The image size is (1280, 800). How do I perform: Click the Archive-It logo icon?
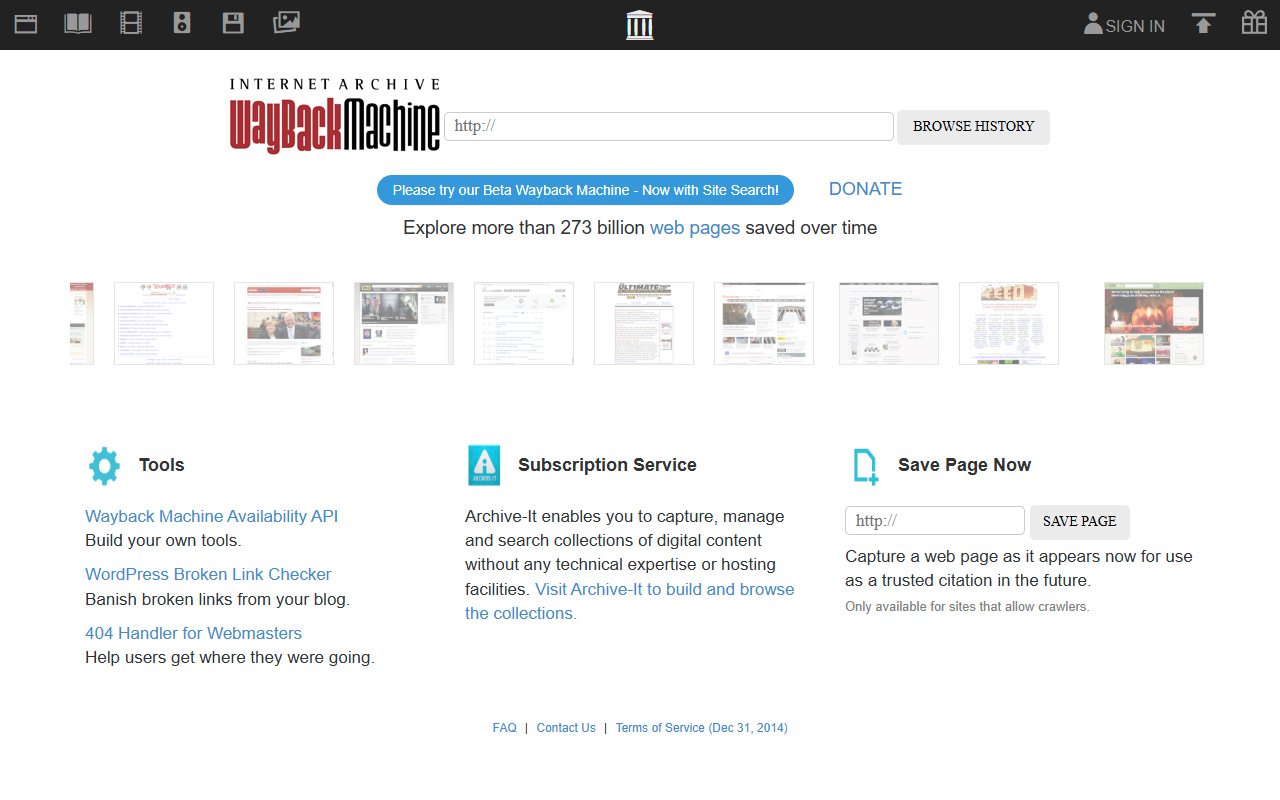484,466
